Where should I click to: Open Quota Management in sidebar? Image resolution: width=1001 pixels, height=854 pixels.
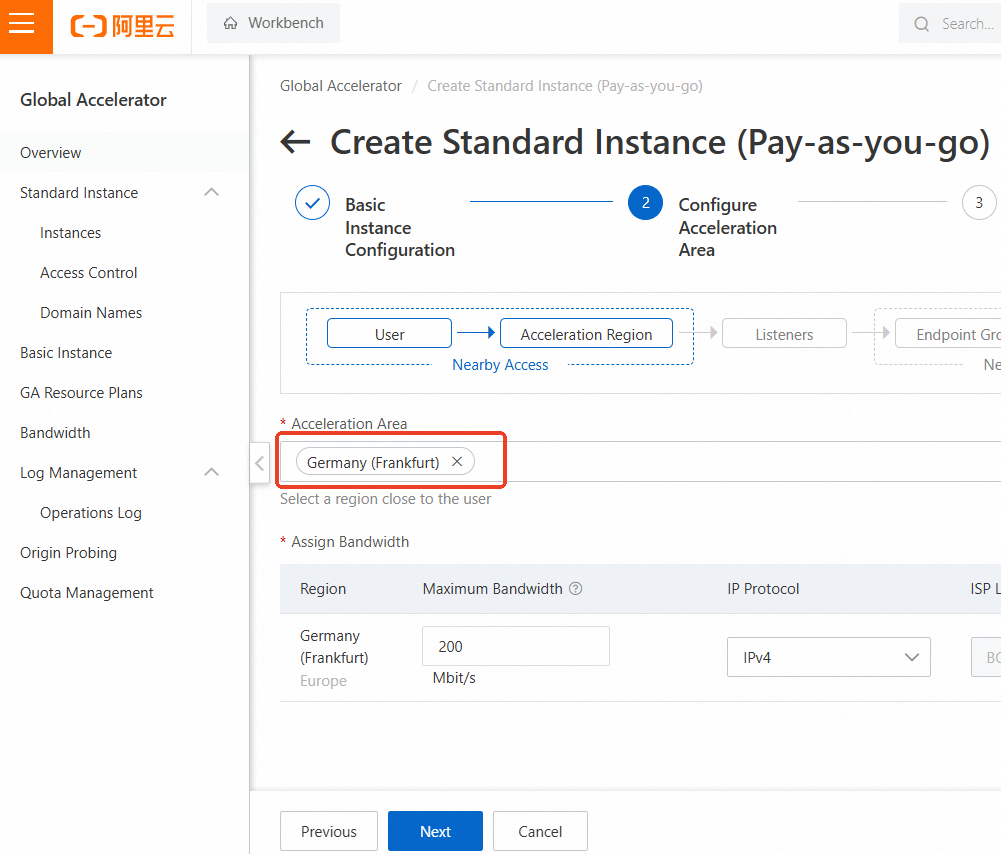pos(86,593)
